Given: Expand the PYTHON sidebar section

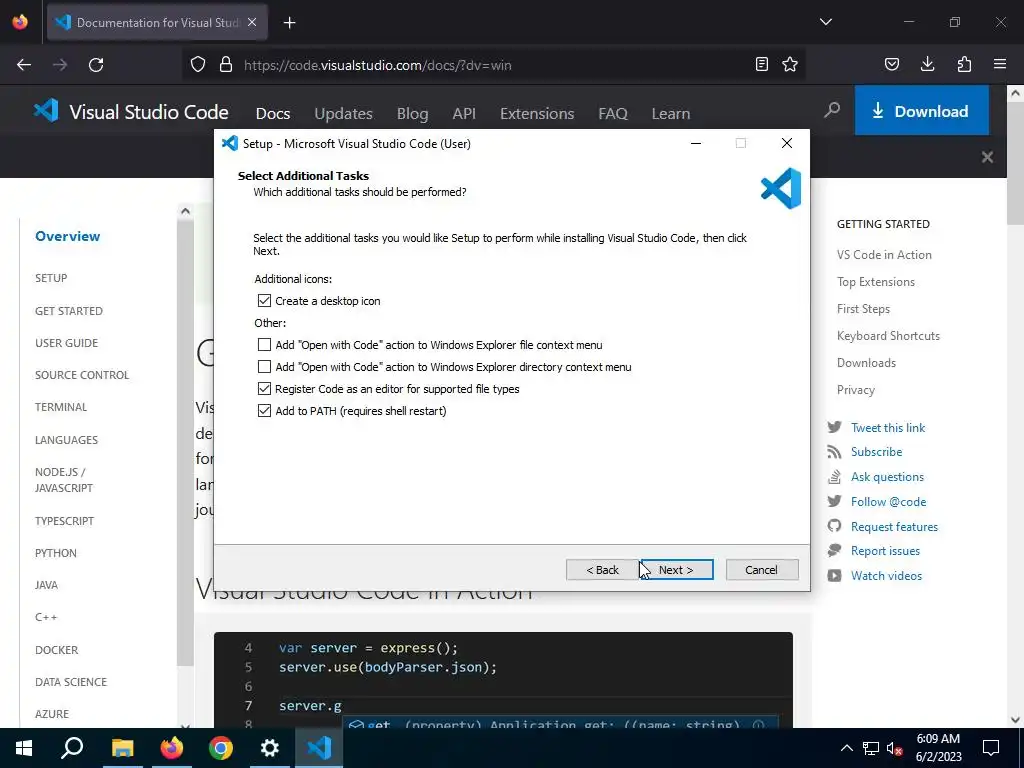Looking at the screenshot, I should (56, 553).
